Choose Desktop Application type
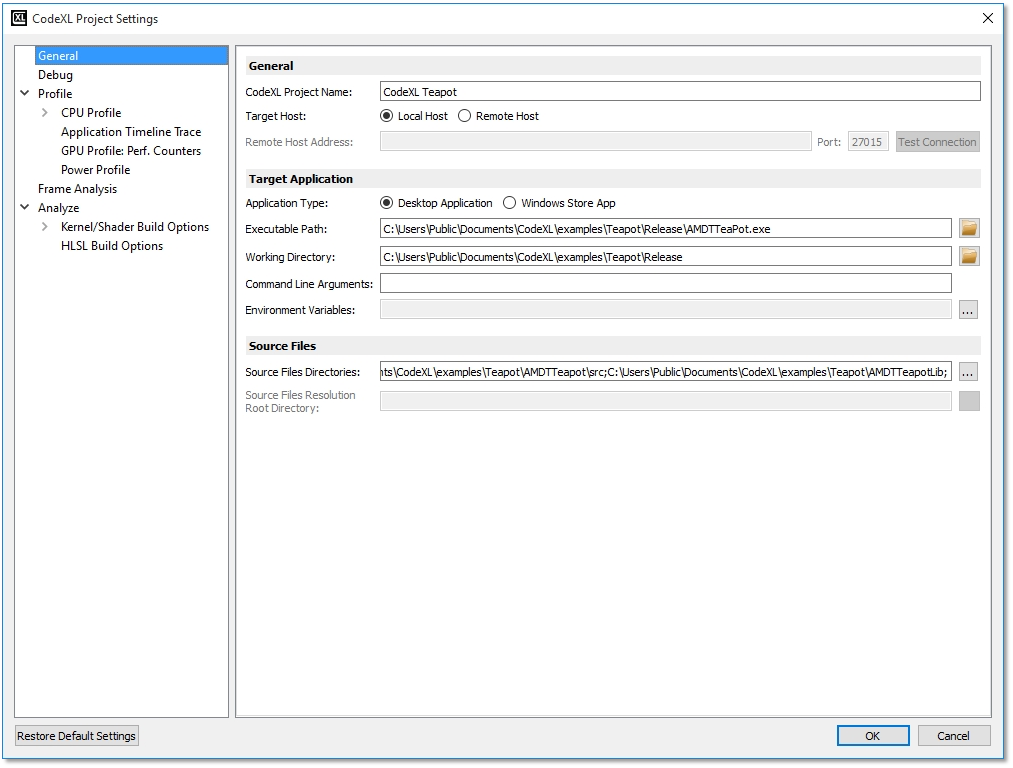The image size is (1013, 768). (x=386, y=203)
